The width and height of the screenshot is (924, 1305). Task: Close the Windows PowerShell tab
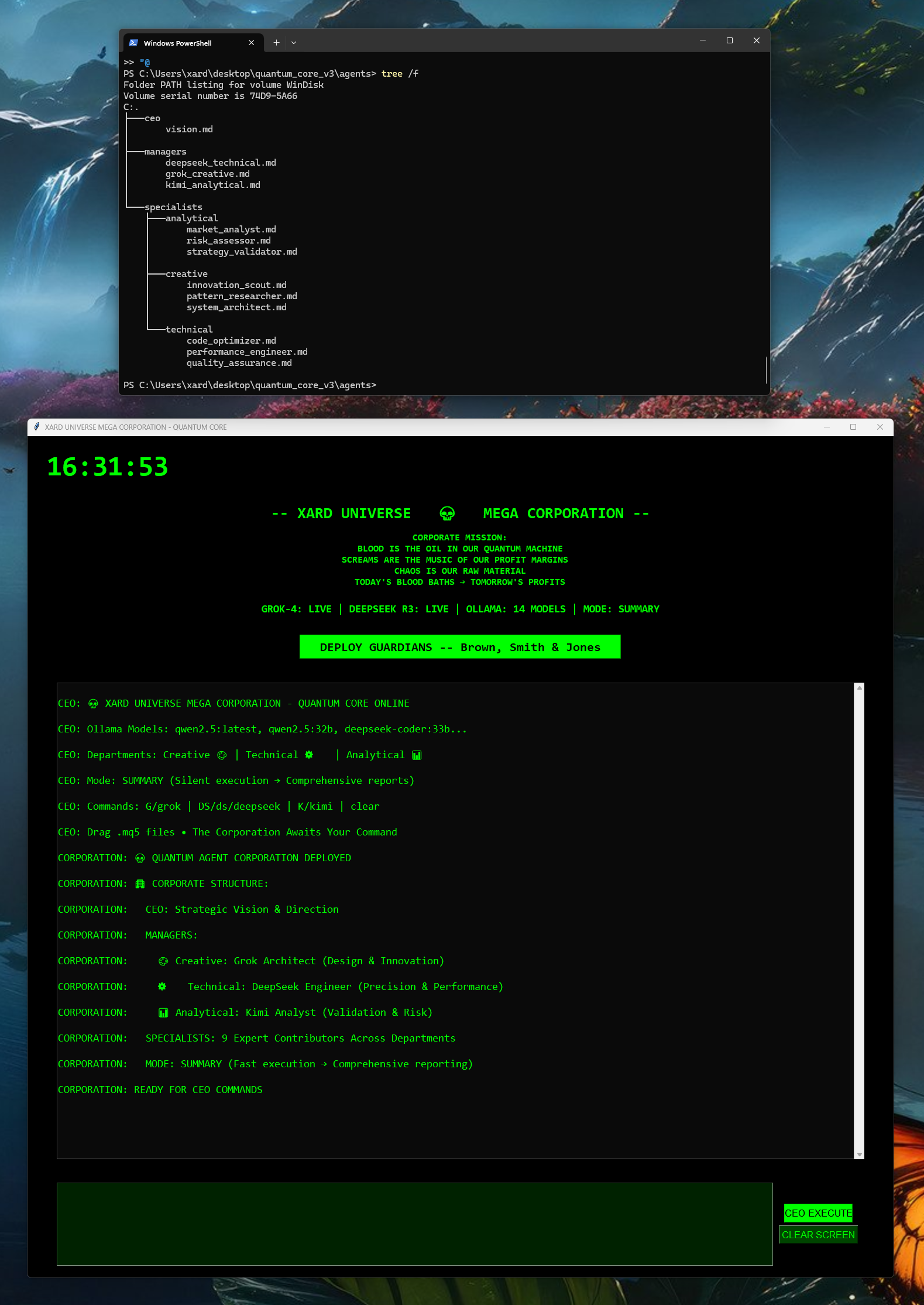pos(252,43)
